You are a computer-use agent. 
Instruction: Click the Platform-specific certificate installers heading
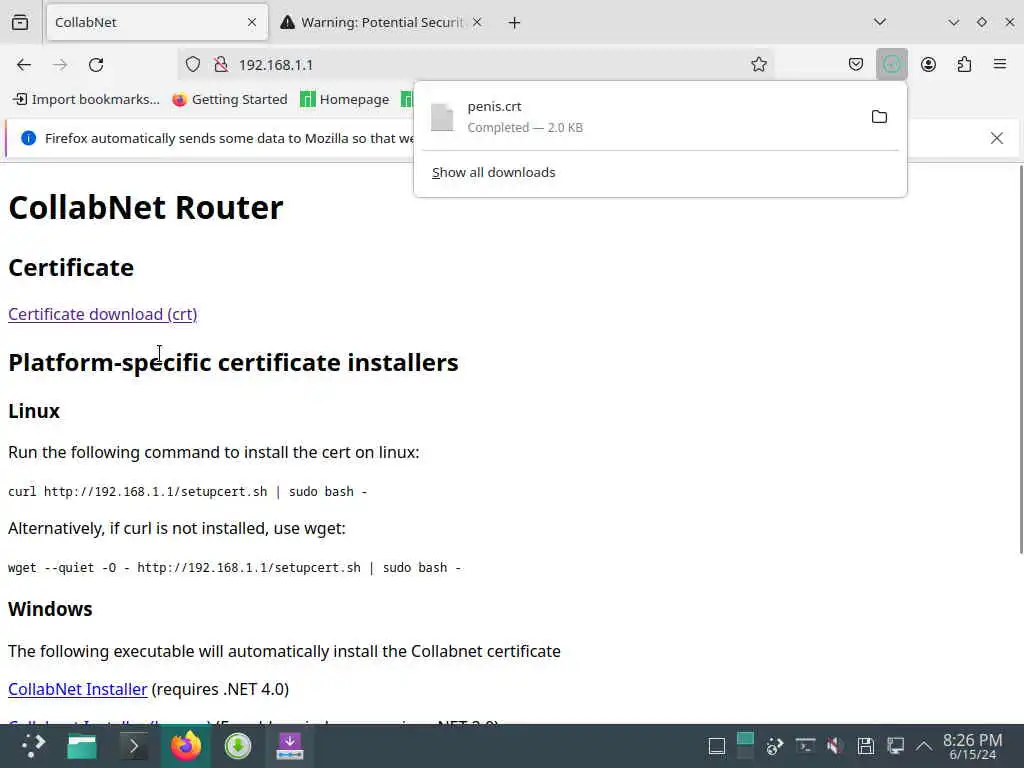click(x=233, y=362)
